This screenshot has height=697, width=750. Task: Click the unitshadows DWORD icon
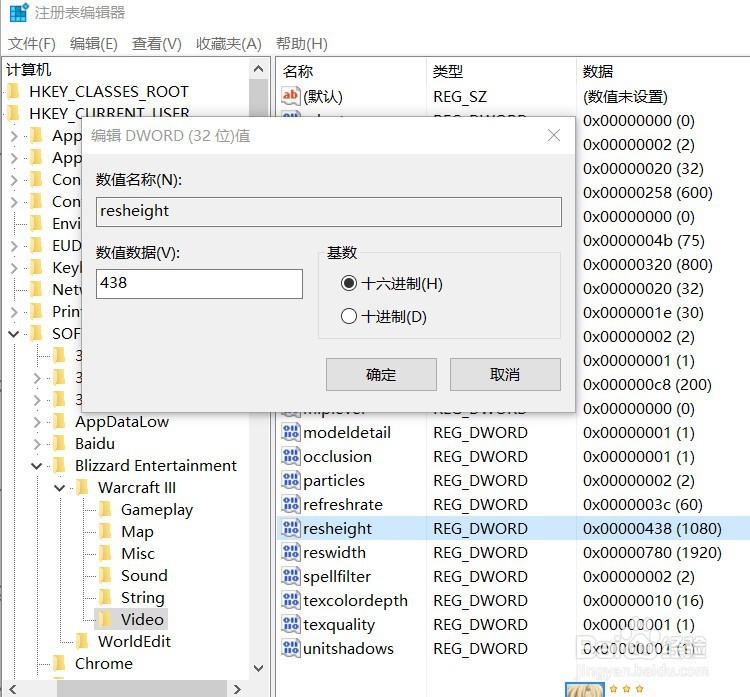pyautogui.click(x=290, y=648)
